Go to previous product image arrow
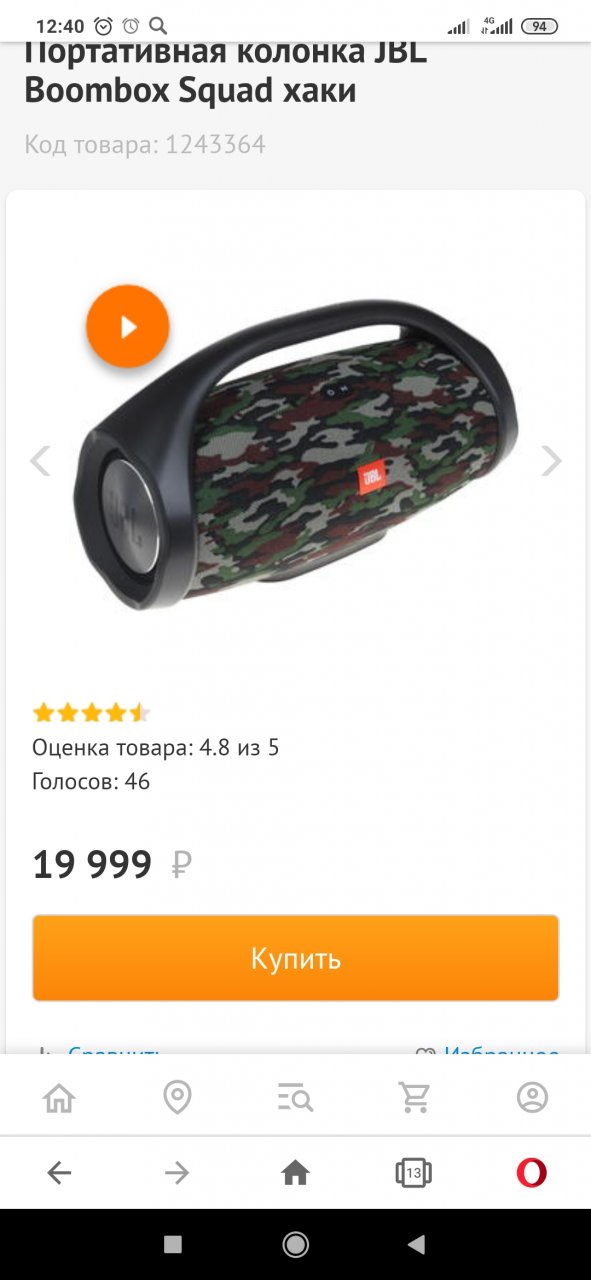Viewport: 591px width, 1280px height. [x=40, y=461]
